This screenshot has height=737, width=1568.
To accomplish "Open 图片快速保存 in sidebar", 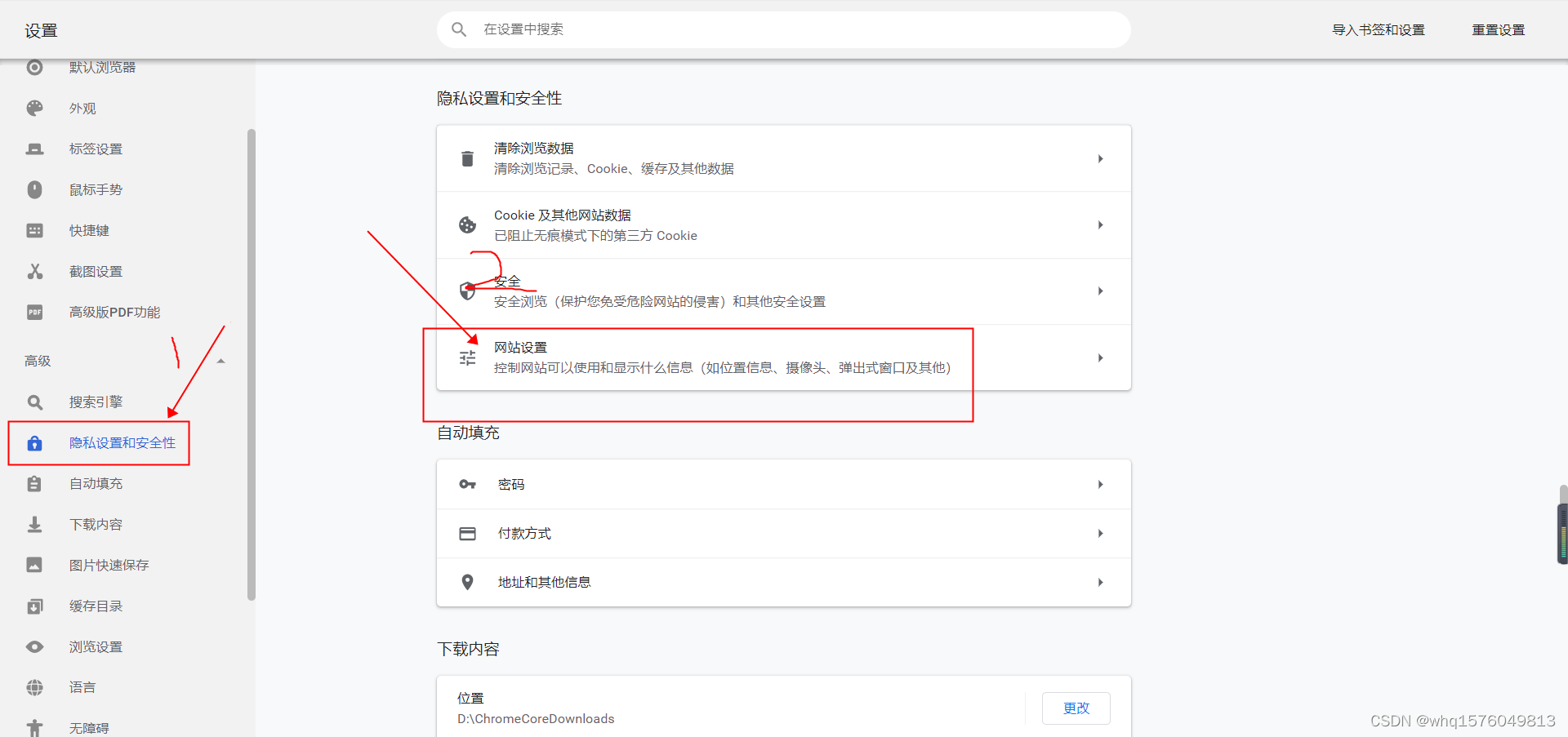I will (x=109, y=565).
